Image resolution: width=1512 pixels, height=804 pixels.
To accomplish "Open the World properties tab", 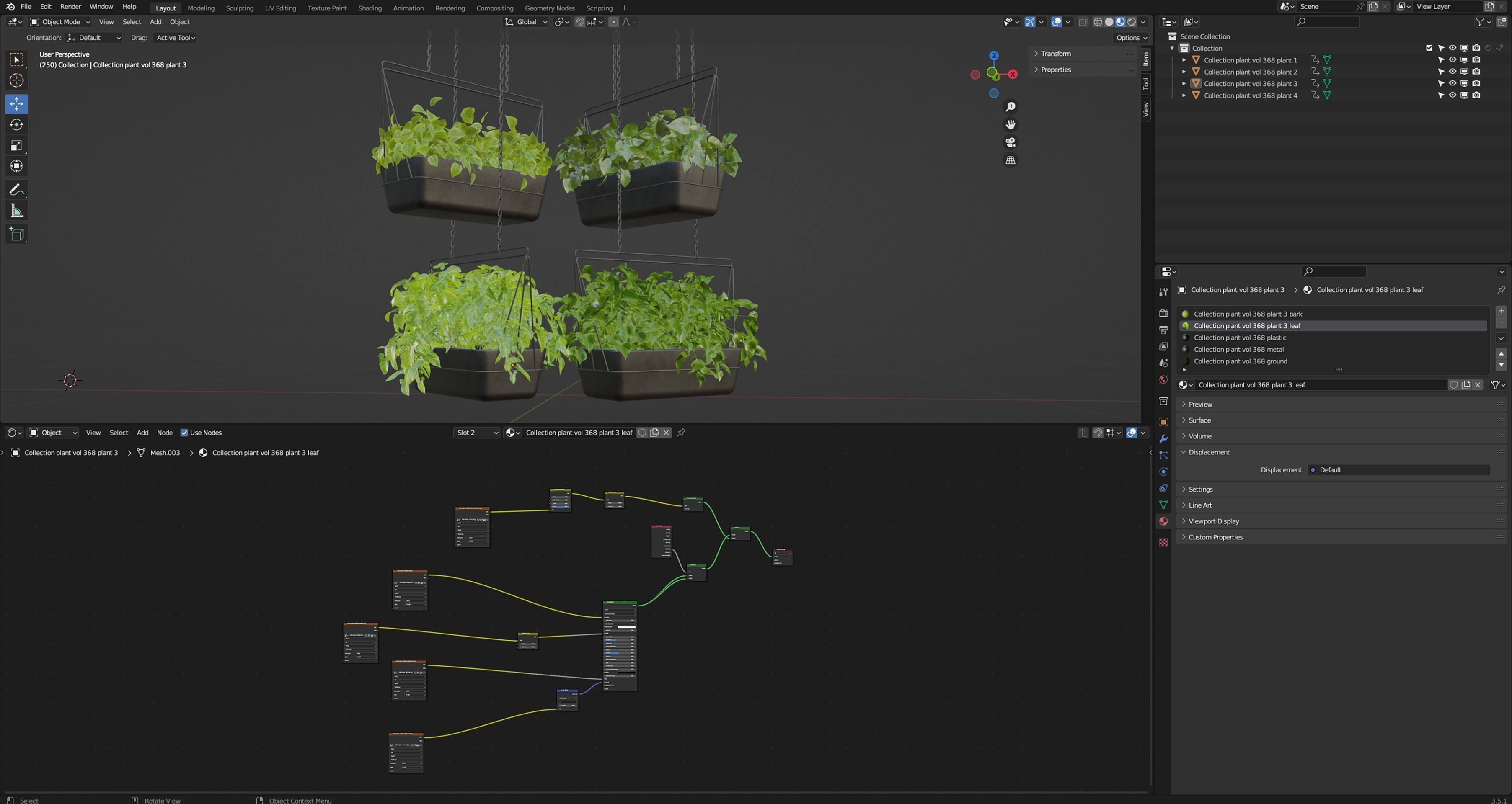I will coord(1163,380).
